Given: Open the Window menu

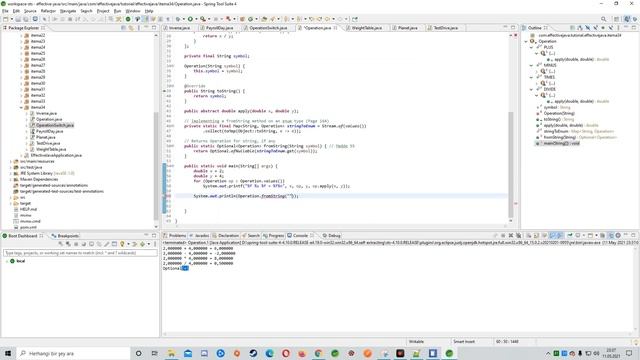Looking at the screenshot, I should click(x=133, y=11).
